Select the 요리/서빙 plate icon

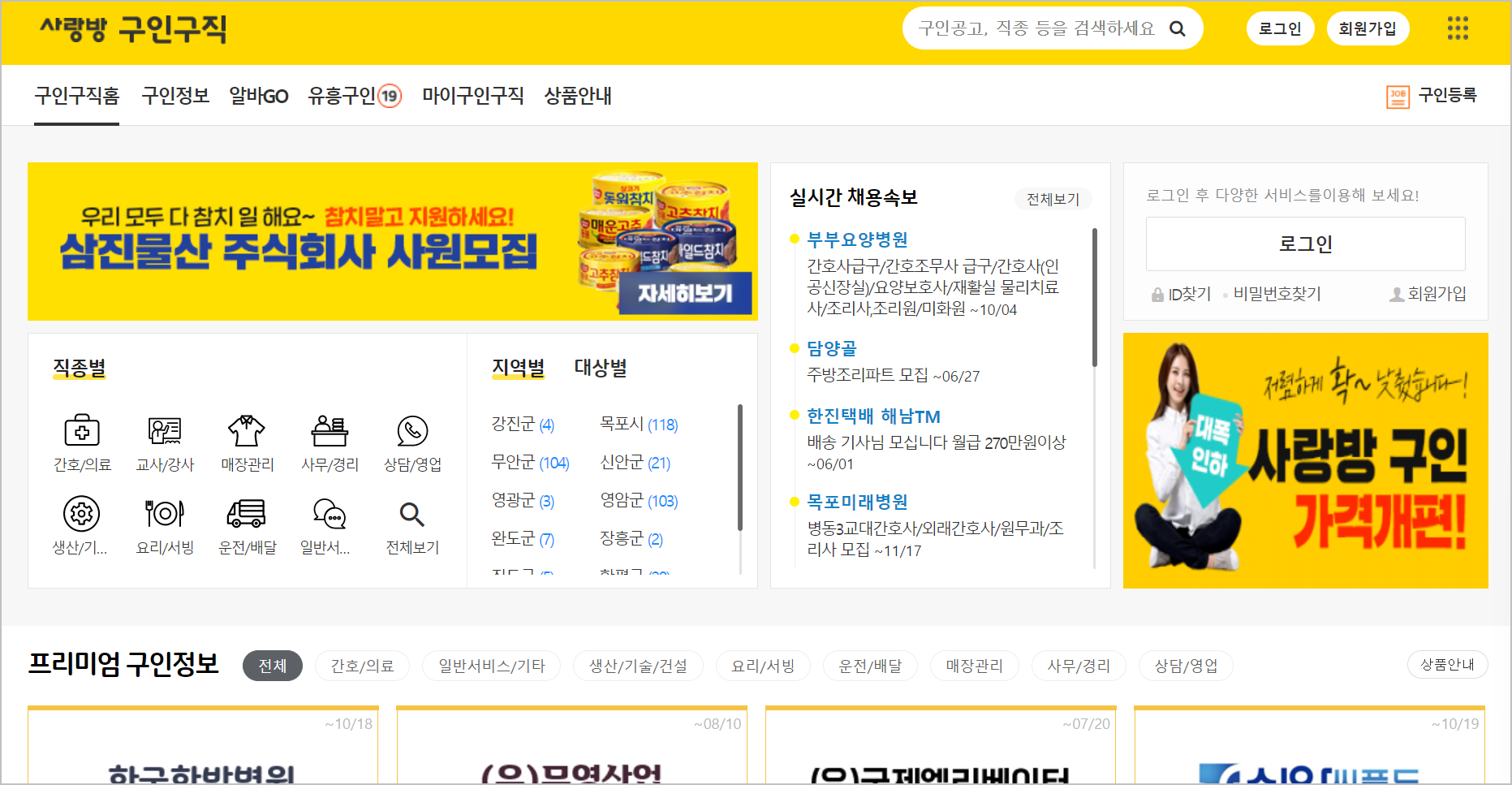165,514
